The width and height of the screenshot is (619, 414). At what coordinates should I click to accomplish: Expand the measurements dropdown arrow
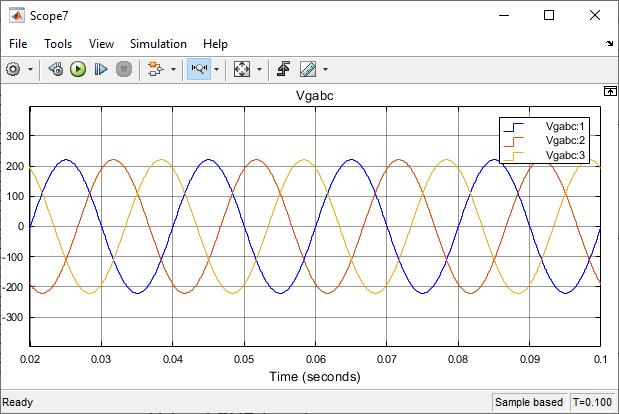tap(325, 69)
